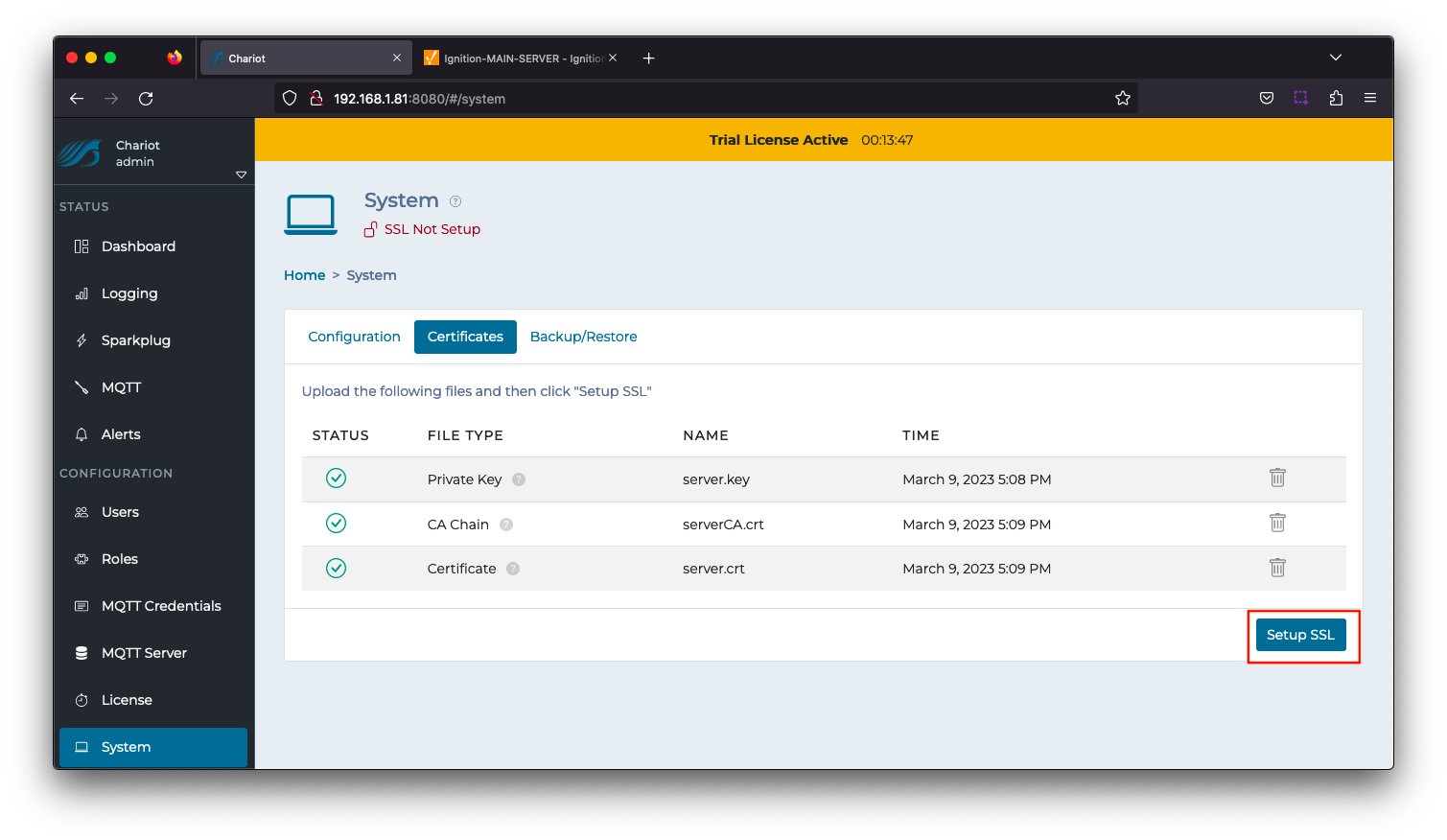
Task: Click the Trial License Active banner text
Action: click(779, 140)
